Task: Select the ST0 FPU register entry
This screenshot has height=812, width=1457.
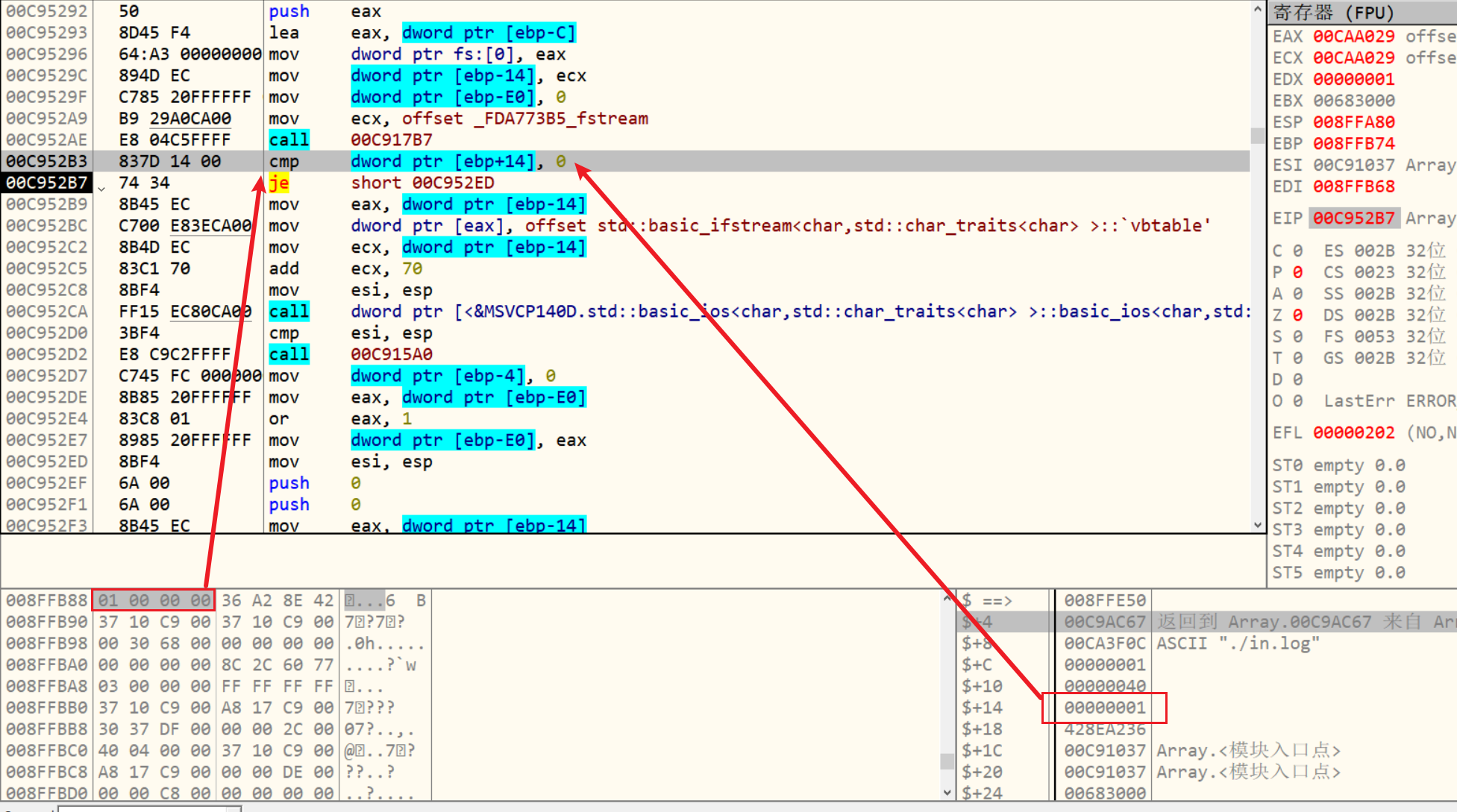Action: pyautogui.click(x=1339, y=466)
